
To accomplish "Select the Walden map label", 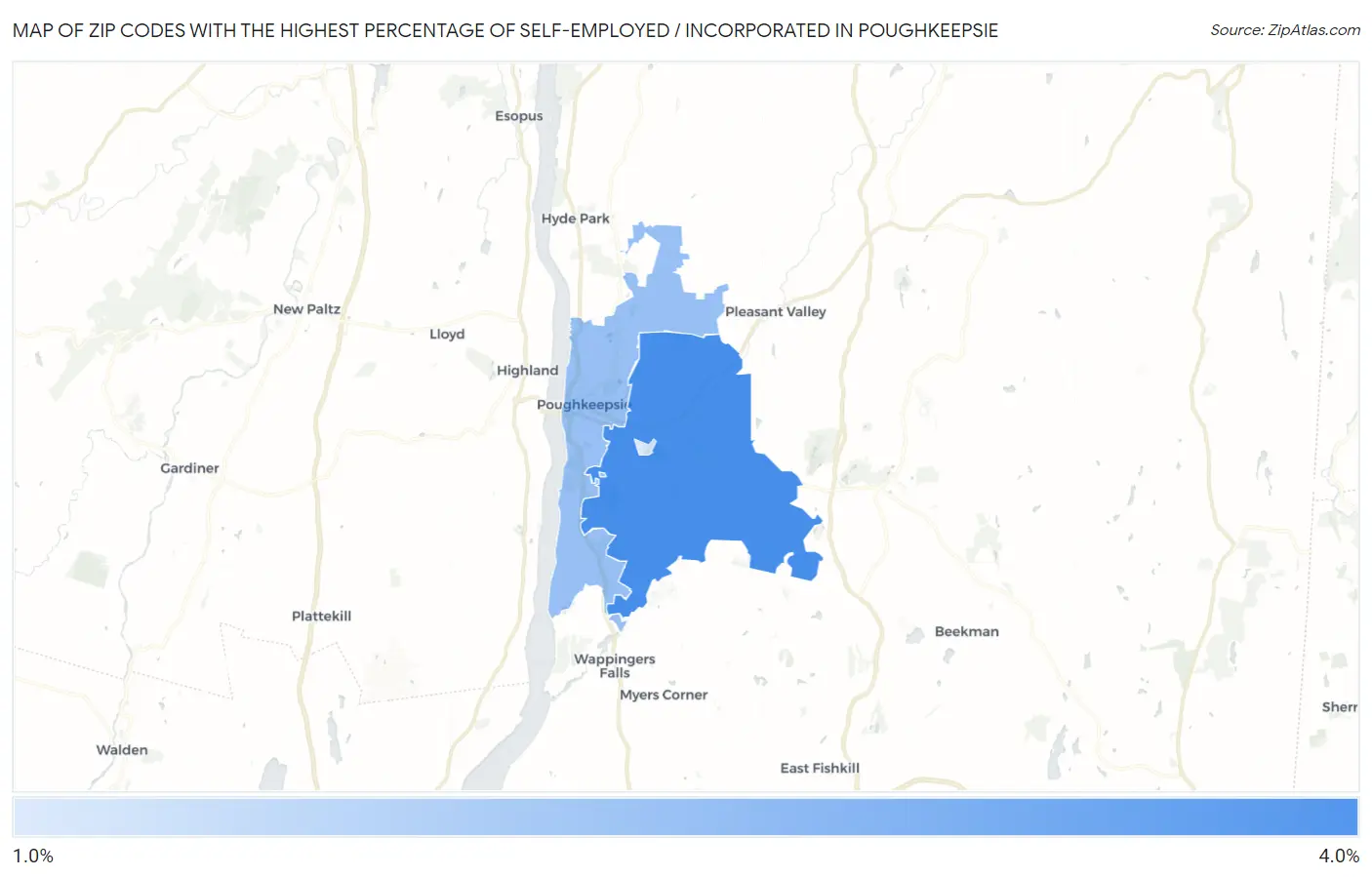I will [122, 750].
